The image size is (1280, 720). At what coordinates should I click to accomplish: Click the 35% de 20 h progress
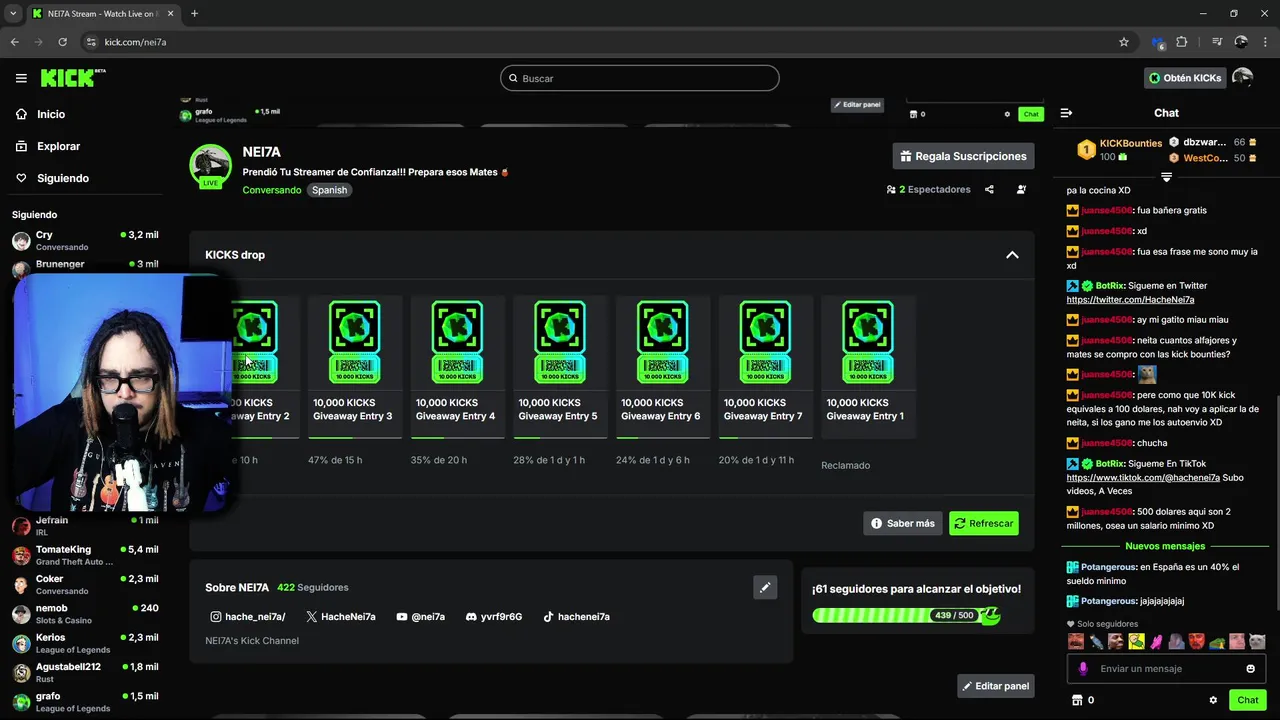coord(439,460)
